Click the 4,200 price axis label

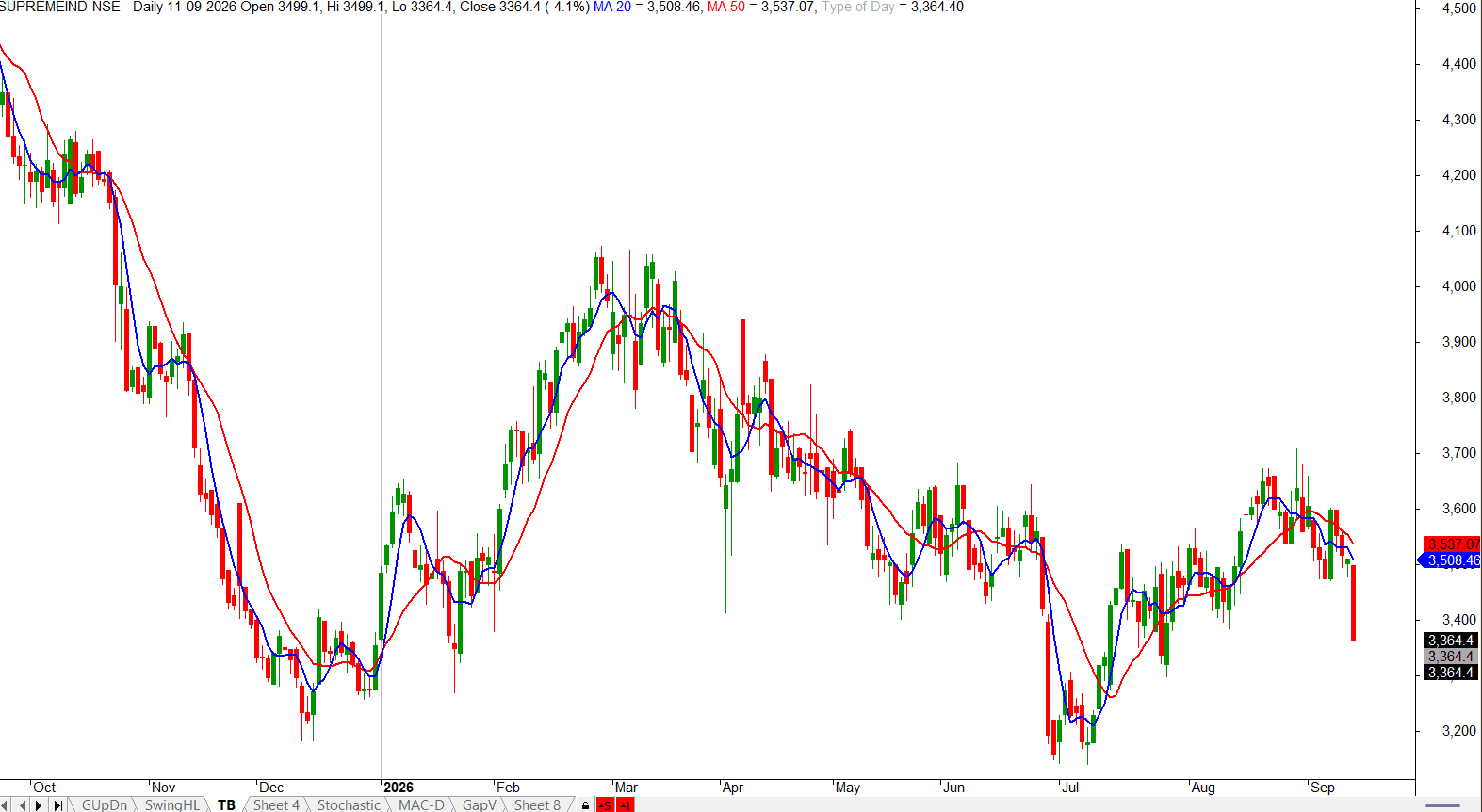pos(1459,175)
